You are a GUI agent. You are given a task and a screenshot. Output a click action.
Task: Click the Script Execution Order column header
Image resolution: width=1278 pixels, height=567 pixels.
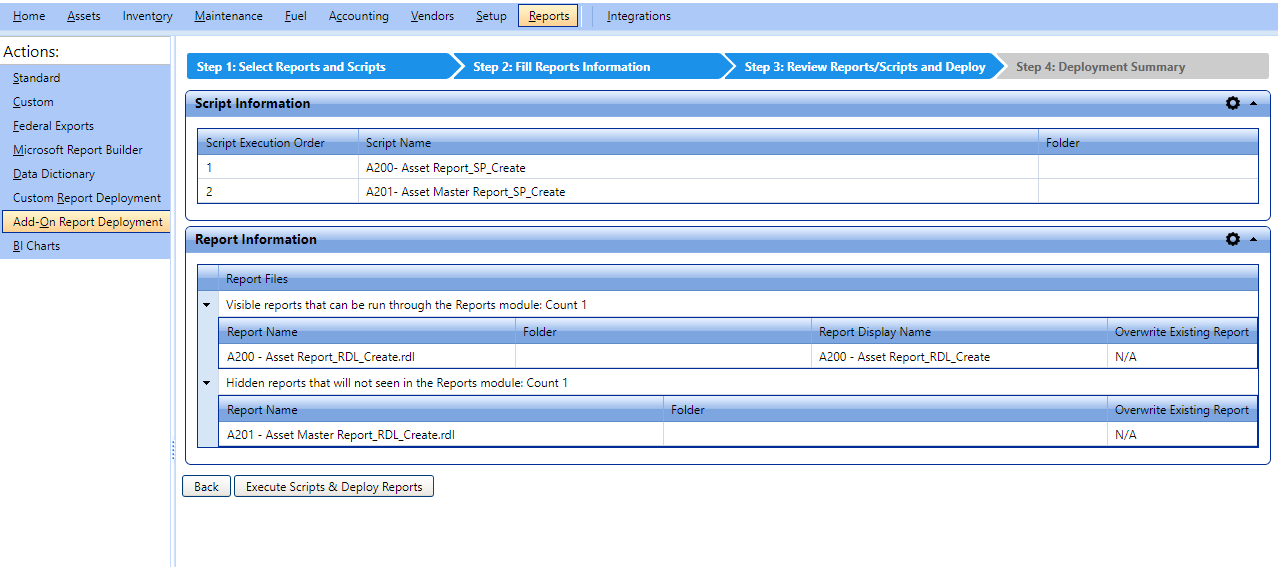(278, 143)
